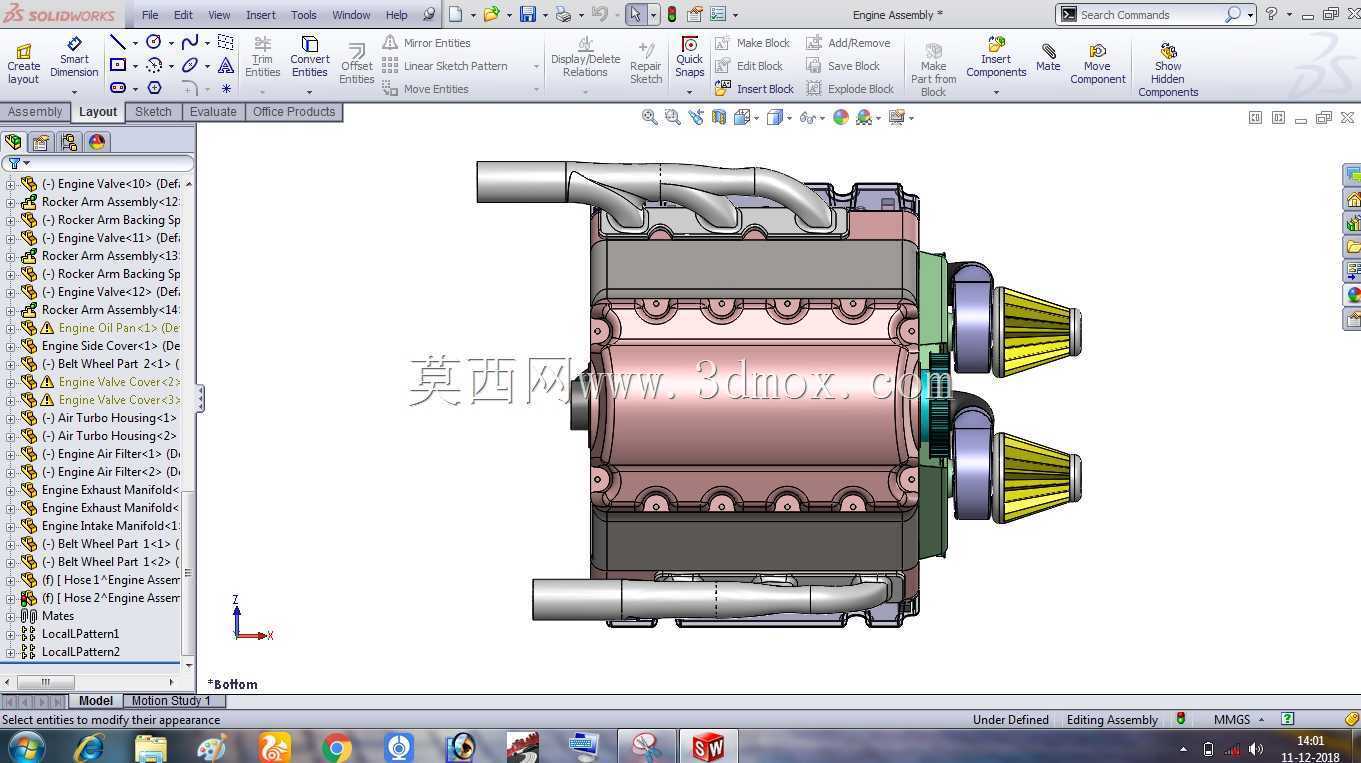
Task: Click the Add/Remove block command
Action: click(848, 43)
